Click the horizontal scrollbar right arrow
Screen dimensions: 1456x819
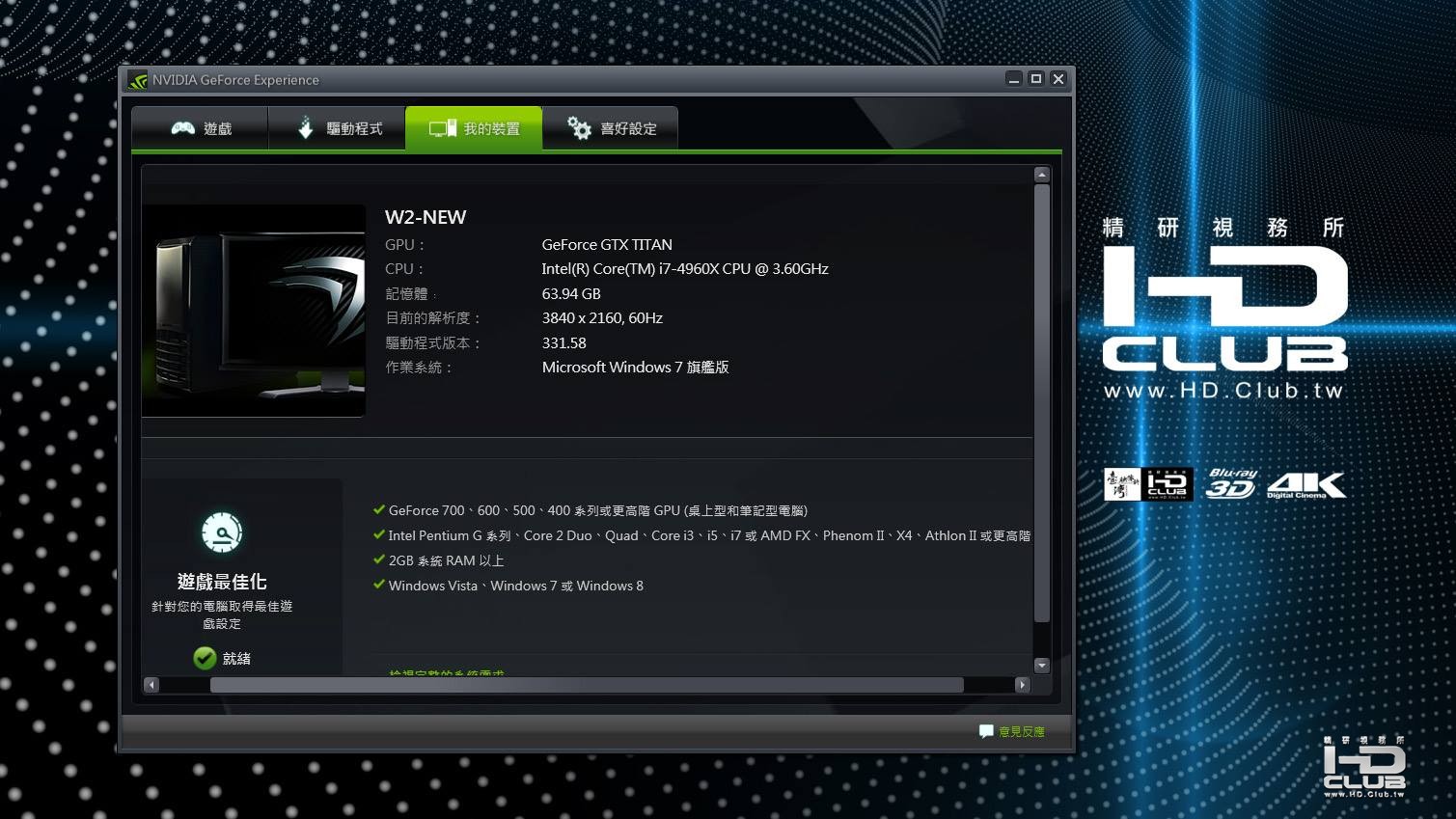click(x=1023, y=685)
